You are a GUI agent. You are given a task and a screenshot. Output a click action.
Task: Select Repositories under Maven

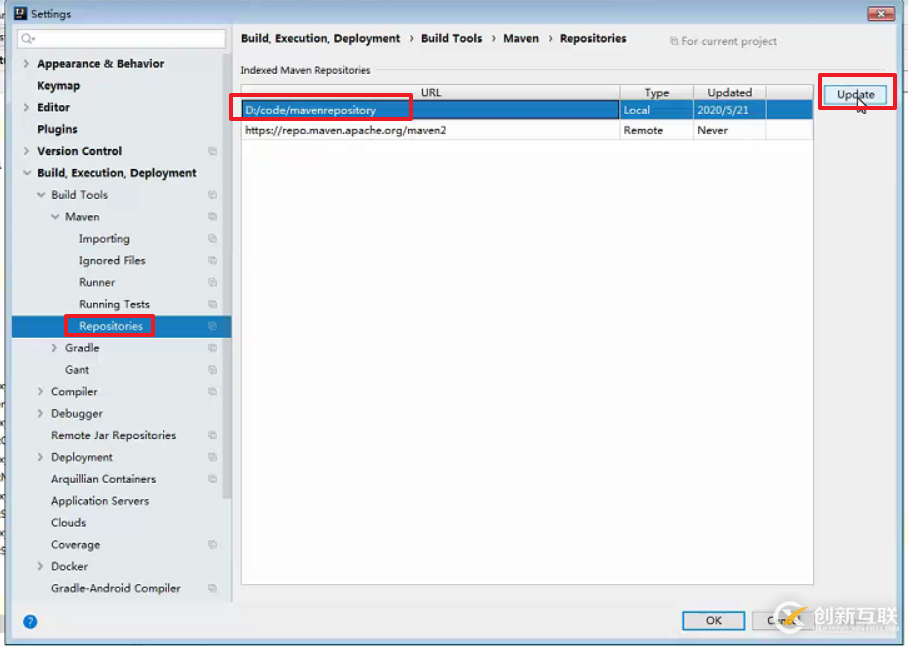pyautogui.click(x=111, y=326)
